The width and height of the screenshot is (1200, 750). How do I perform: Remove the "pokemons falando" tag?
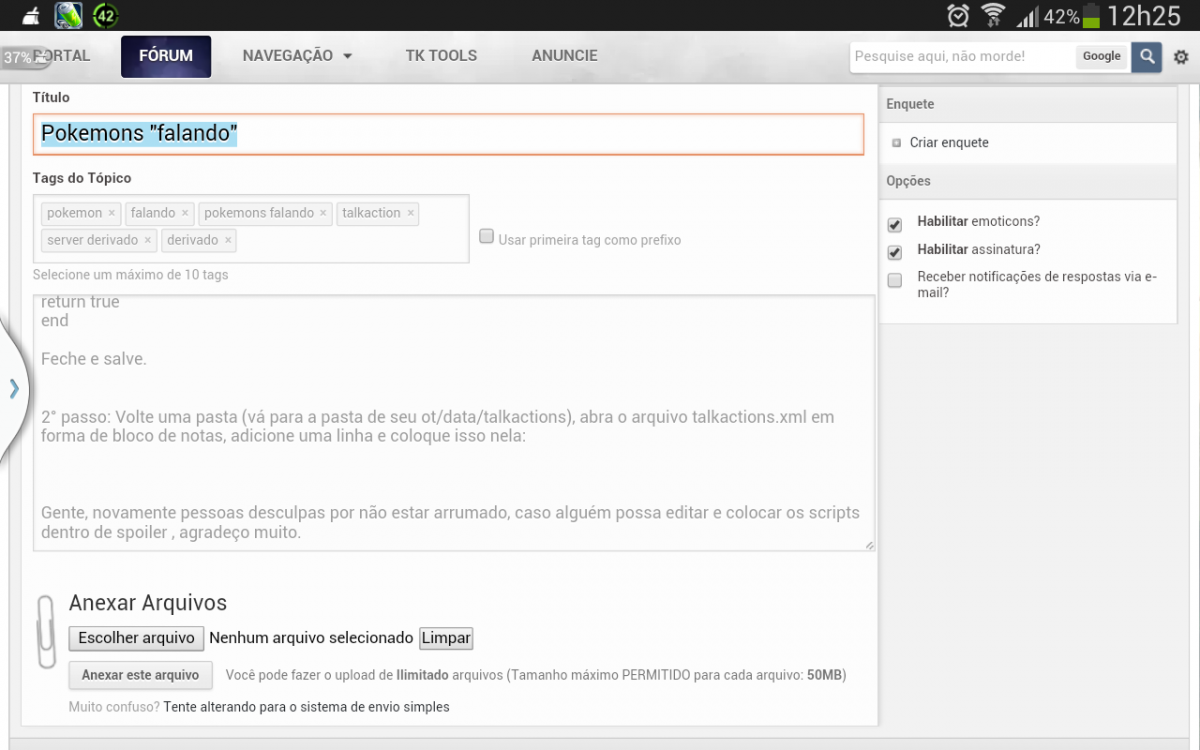(323, 213)
